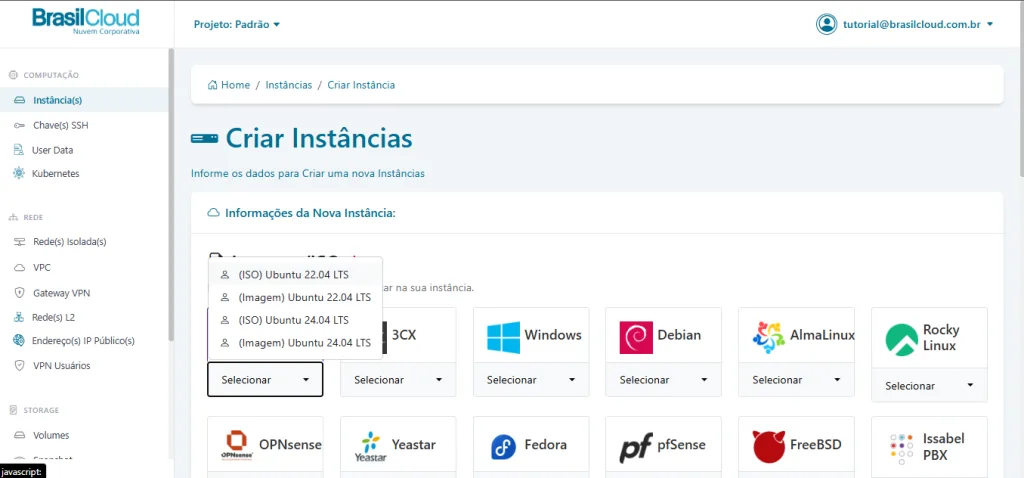The image size is (1024, 478).
Task: Click the VPN Usuários shield icon
Action: 20,366
